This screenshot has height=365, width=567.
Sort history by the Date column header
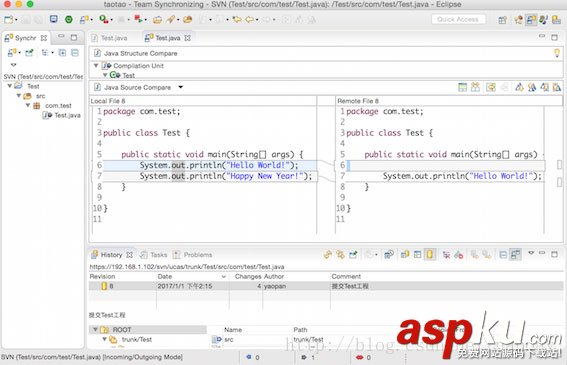pyautogui.click(x=192, y=276)
